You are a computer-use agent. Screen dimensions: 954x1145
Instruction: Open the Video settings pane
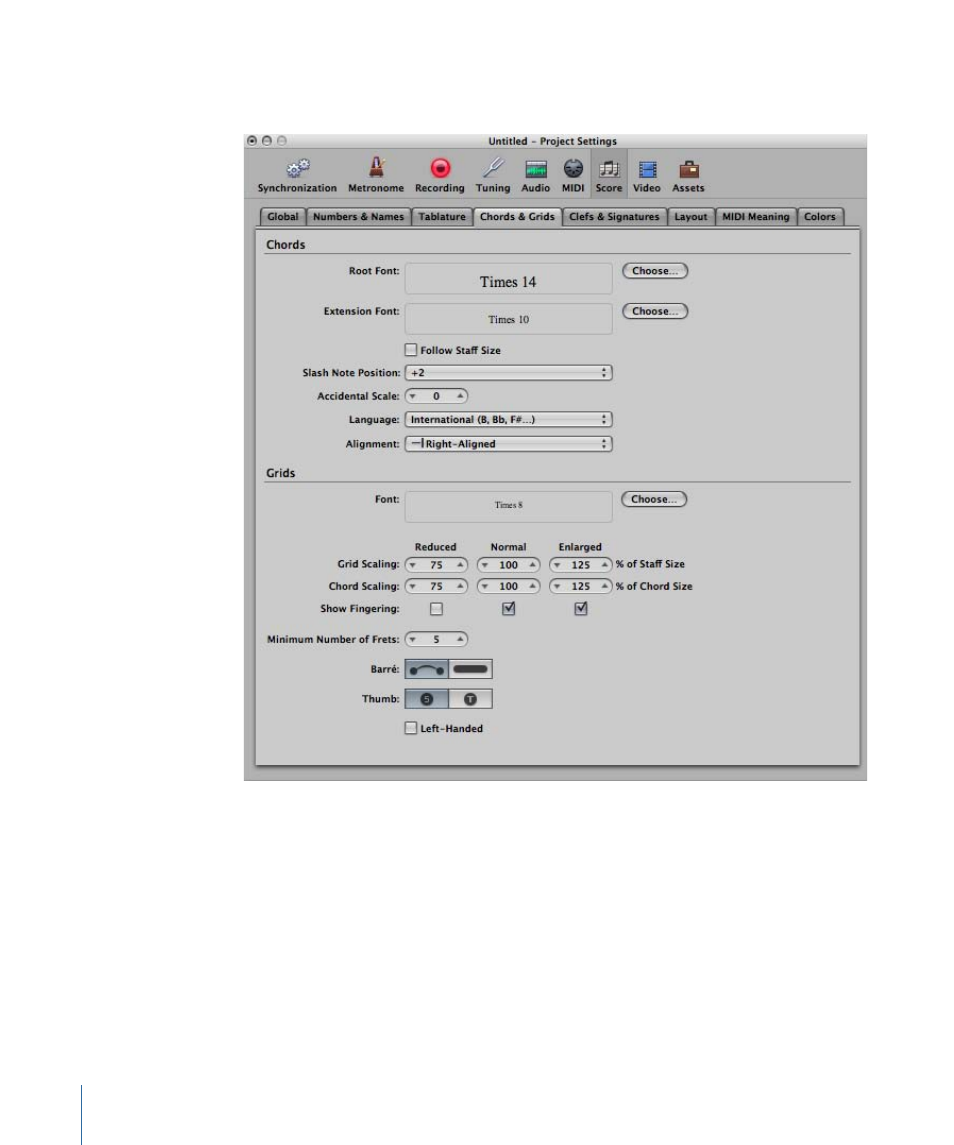[x=646, y=175]
